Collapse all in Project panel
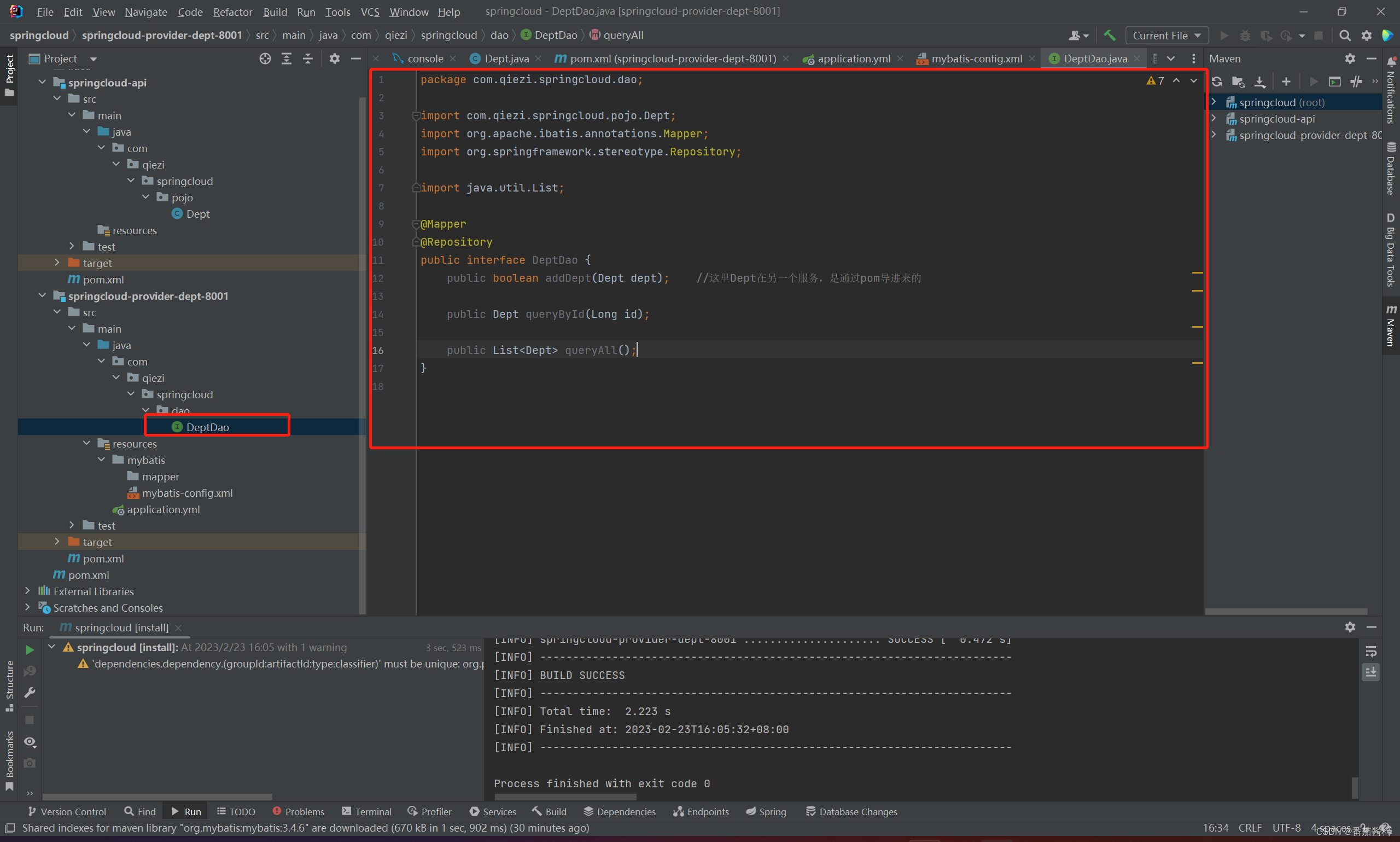 tap(308, 59)
